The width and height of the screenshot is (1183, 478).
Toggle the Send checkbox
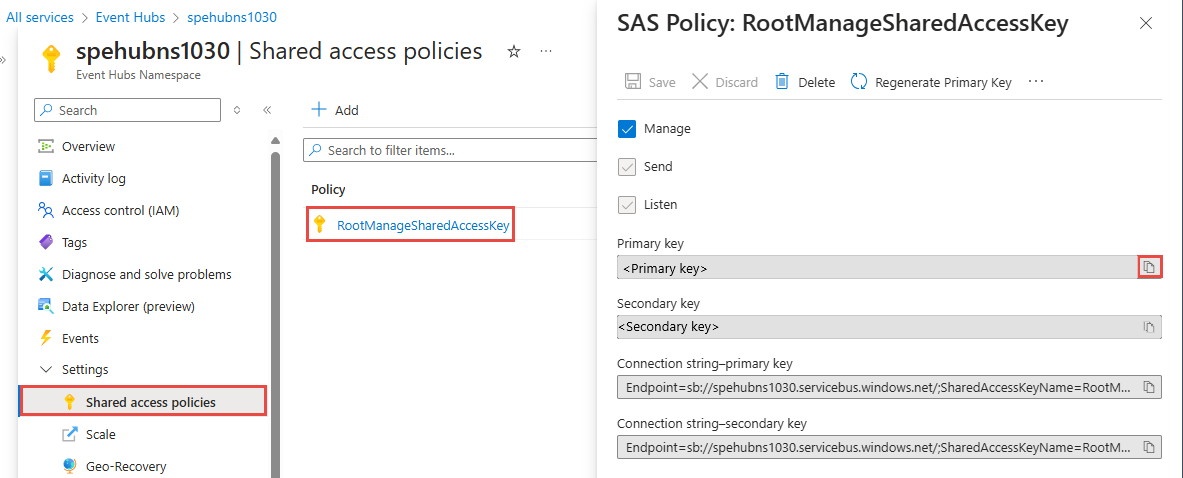pos(627,167)
